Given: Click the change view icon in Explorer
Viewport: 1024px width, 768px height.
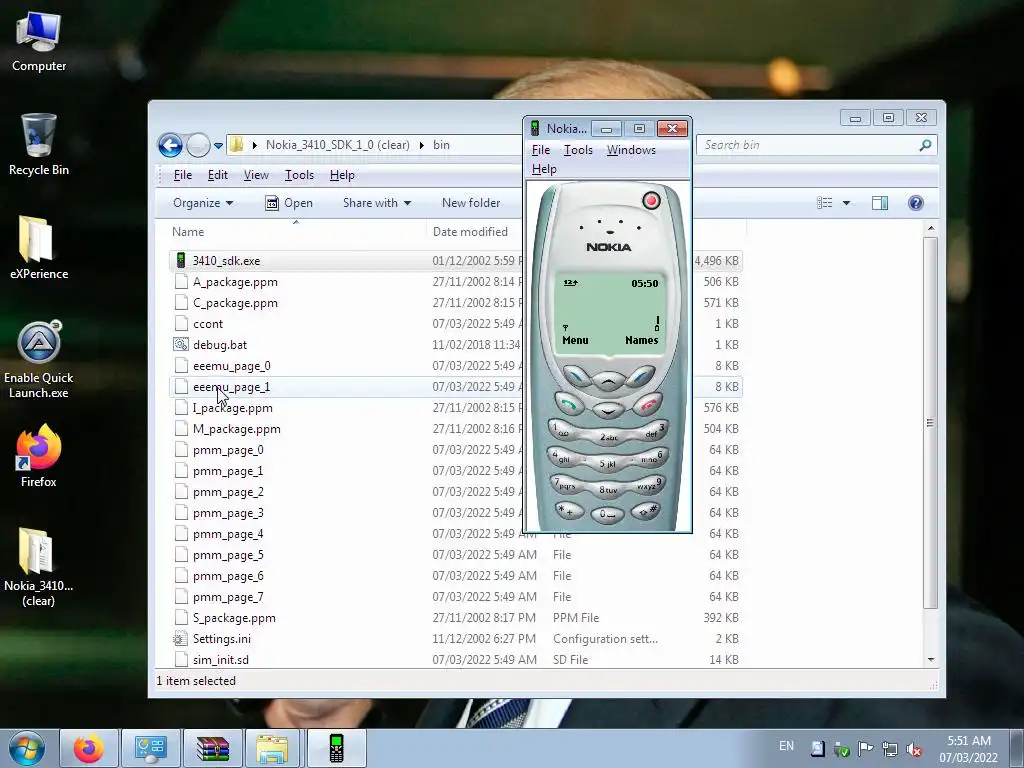Looking at the screenshot, I should (825, 203).
